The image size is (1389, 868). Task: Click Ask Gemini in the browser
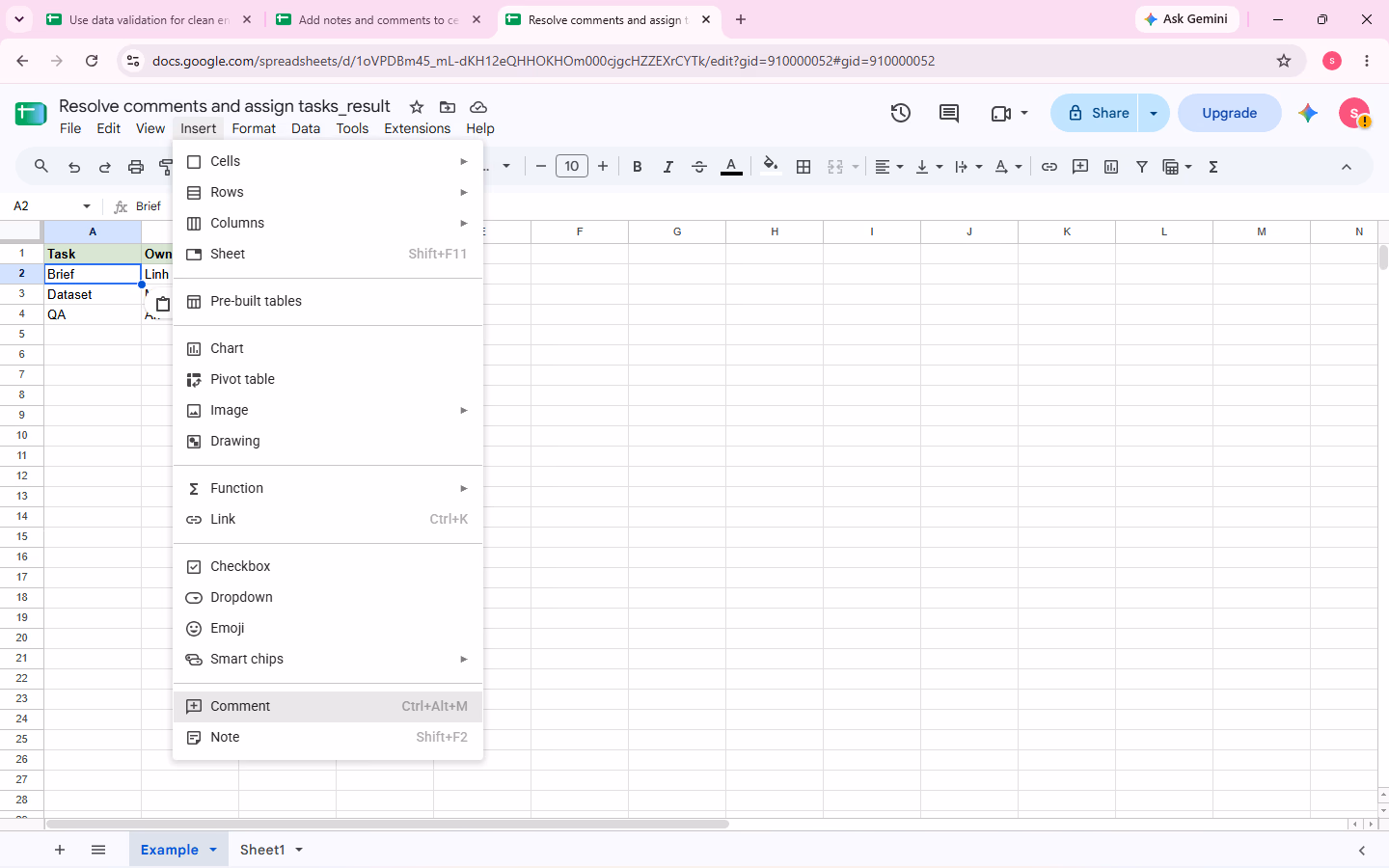(x=1186, y=19)
